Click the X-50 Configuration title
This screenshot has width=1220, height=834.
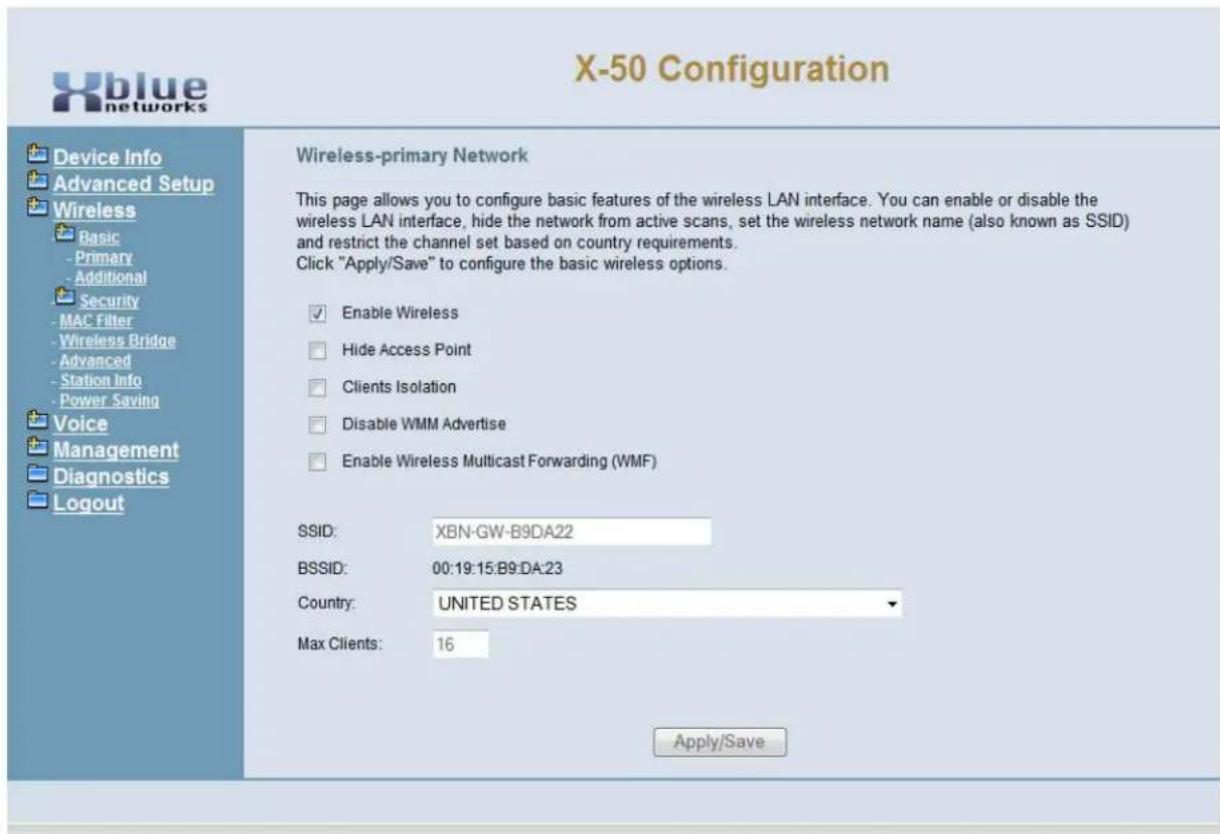coord(731,69)
